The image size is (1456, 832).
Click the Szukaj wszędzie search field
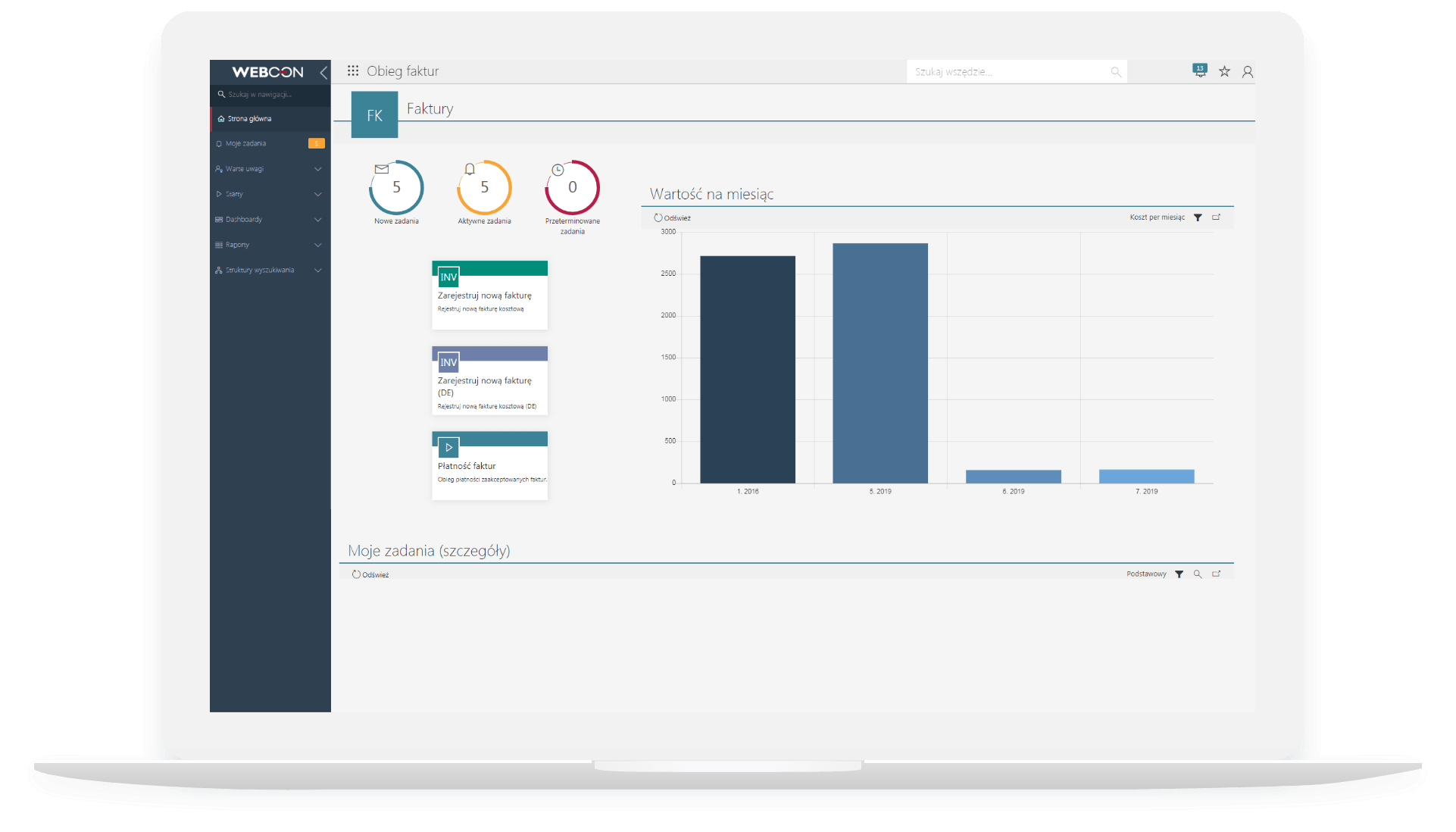point(1008,72)
